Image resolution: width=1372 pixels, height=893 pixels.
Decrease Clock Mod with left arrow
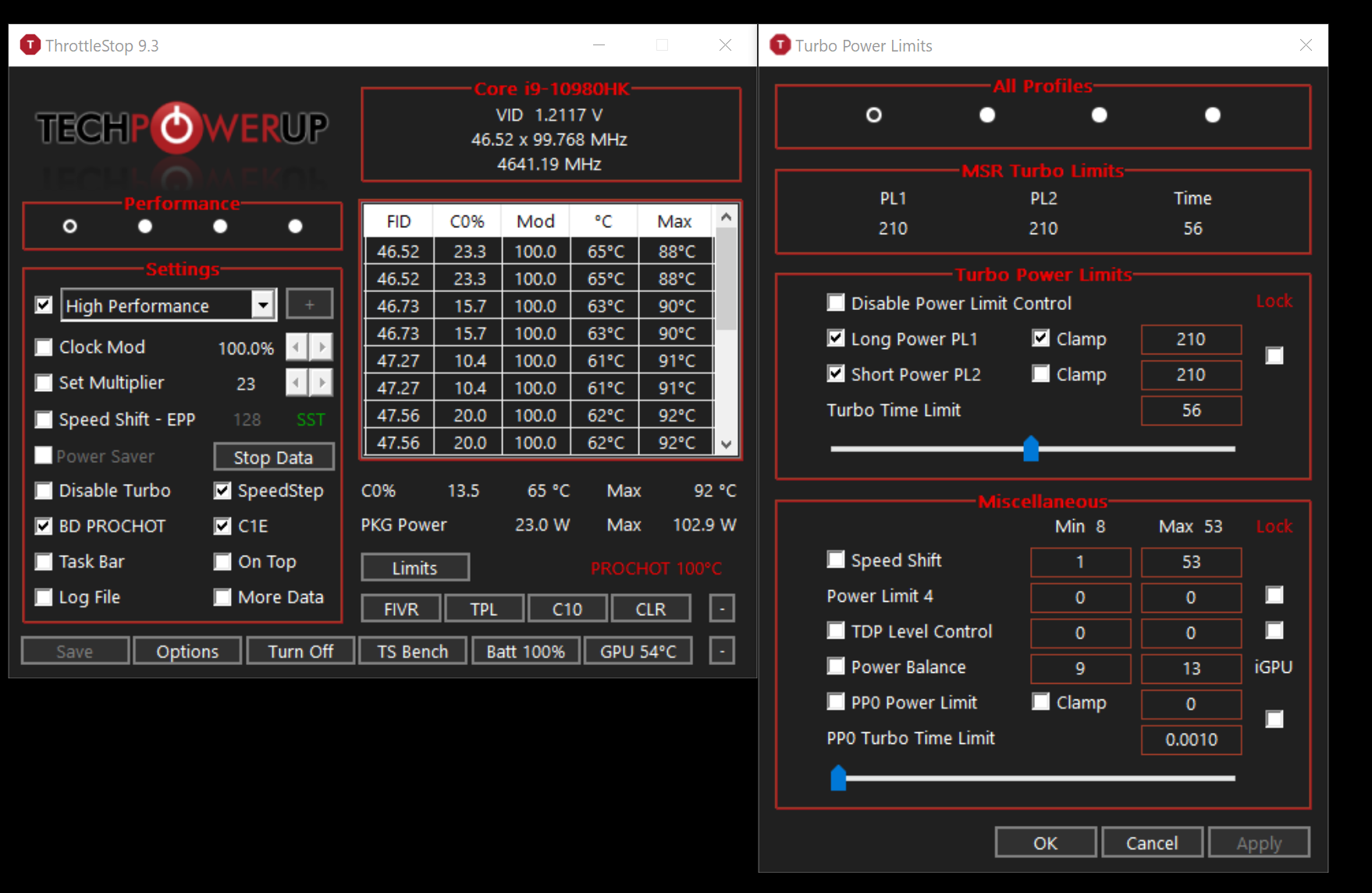(x=297, y=347)
